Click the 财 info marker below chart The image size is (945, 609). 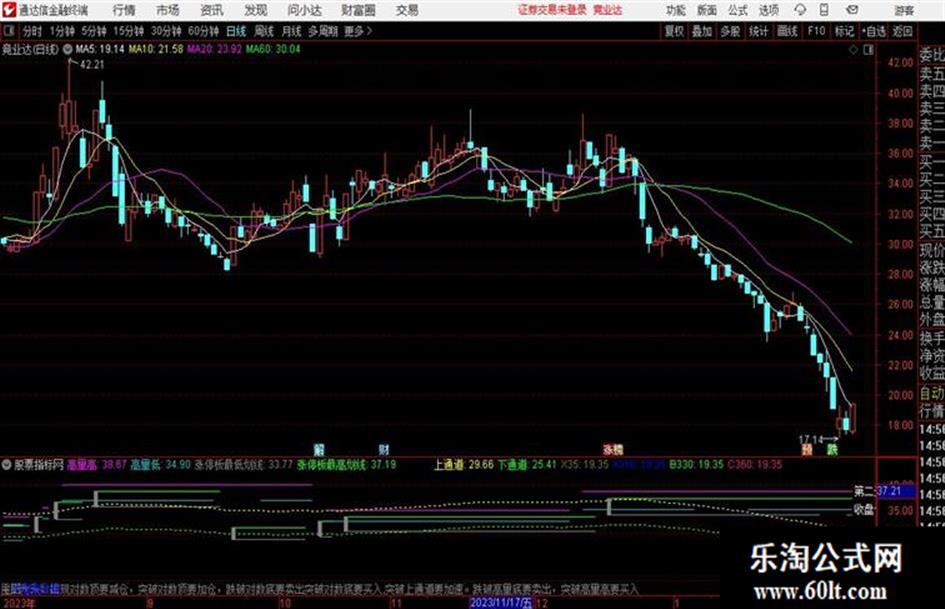click(384, 449)
